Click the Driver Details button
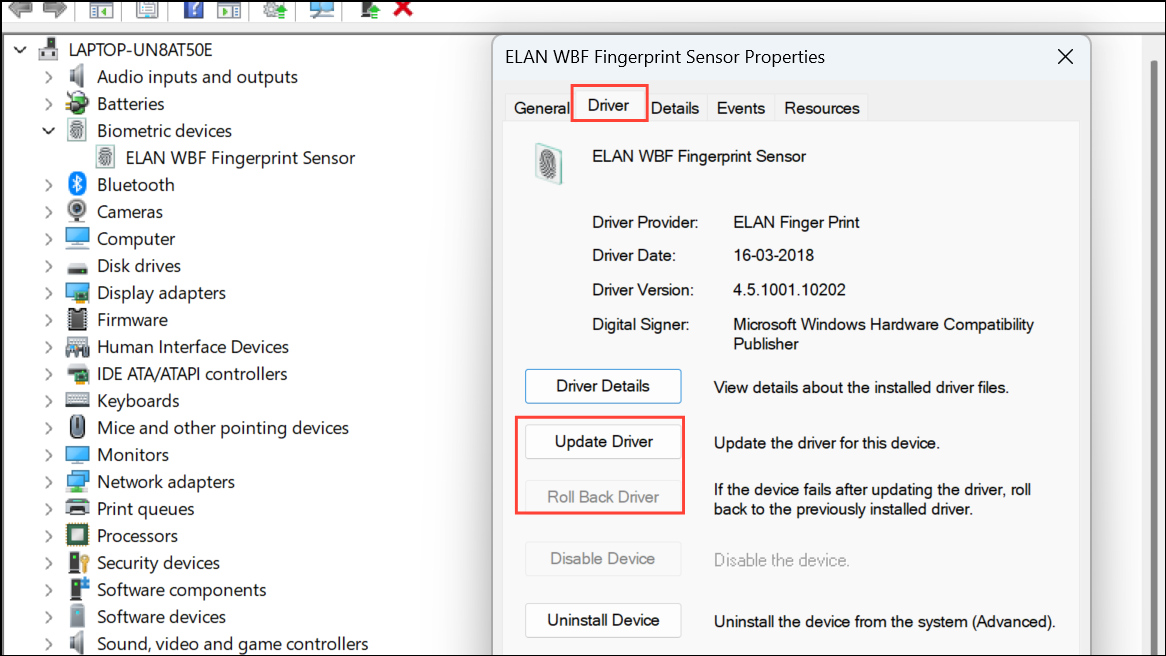1166x656 pixels. pos(603,386)
